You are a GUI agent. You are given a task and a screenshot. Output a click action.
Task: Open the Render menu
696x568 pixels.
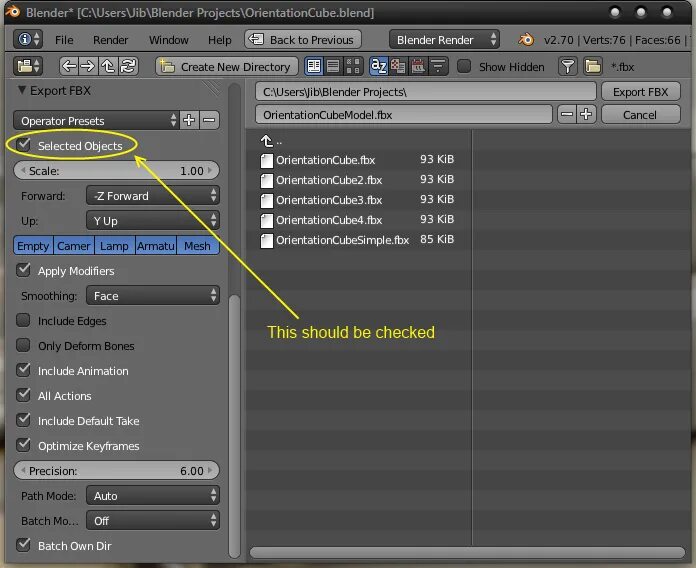pyautogui.click(x=111, y=40)
